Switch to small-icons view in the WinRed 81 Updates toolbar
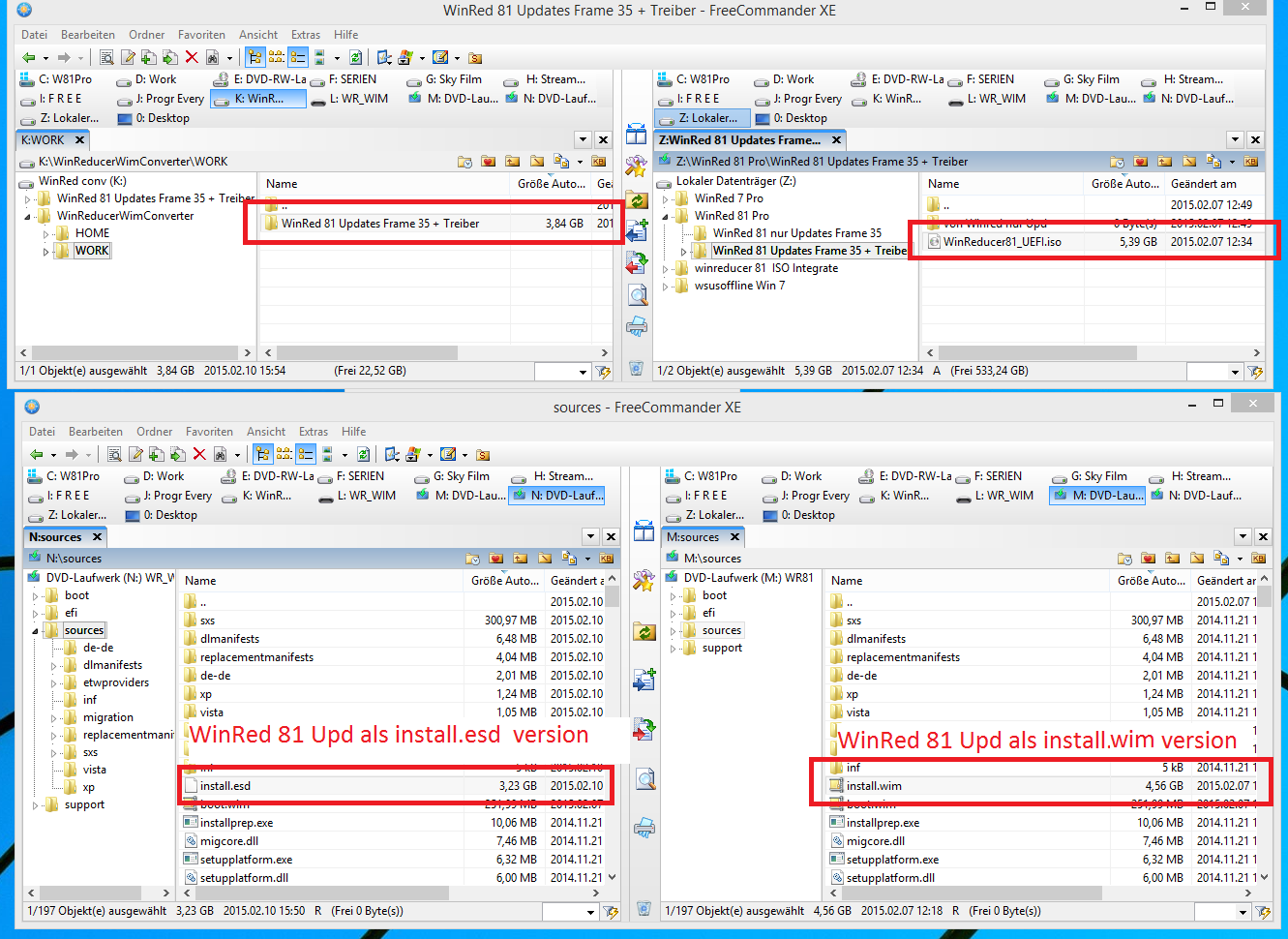1288x939 pixels. pyautogui.click(x=276, y=57)
